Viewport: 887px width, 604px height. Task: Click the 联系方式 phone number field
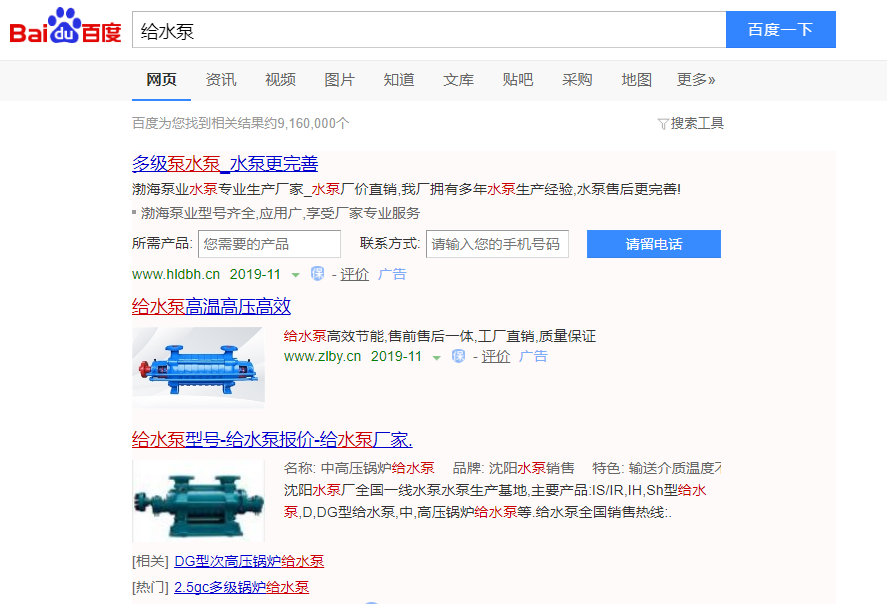click(497, 244)
